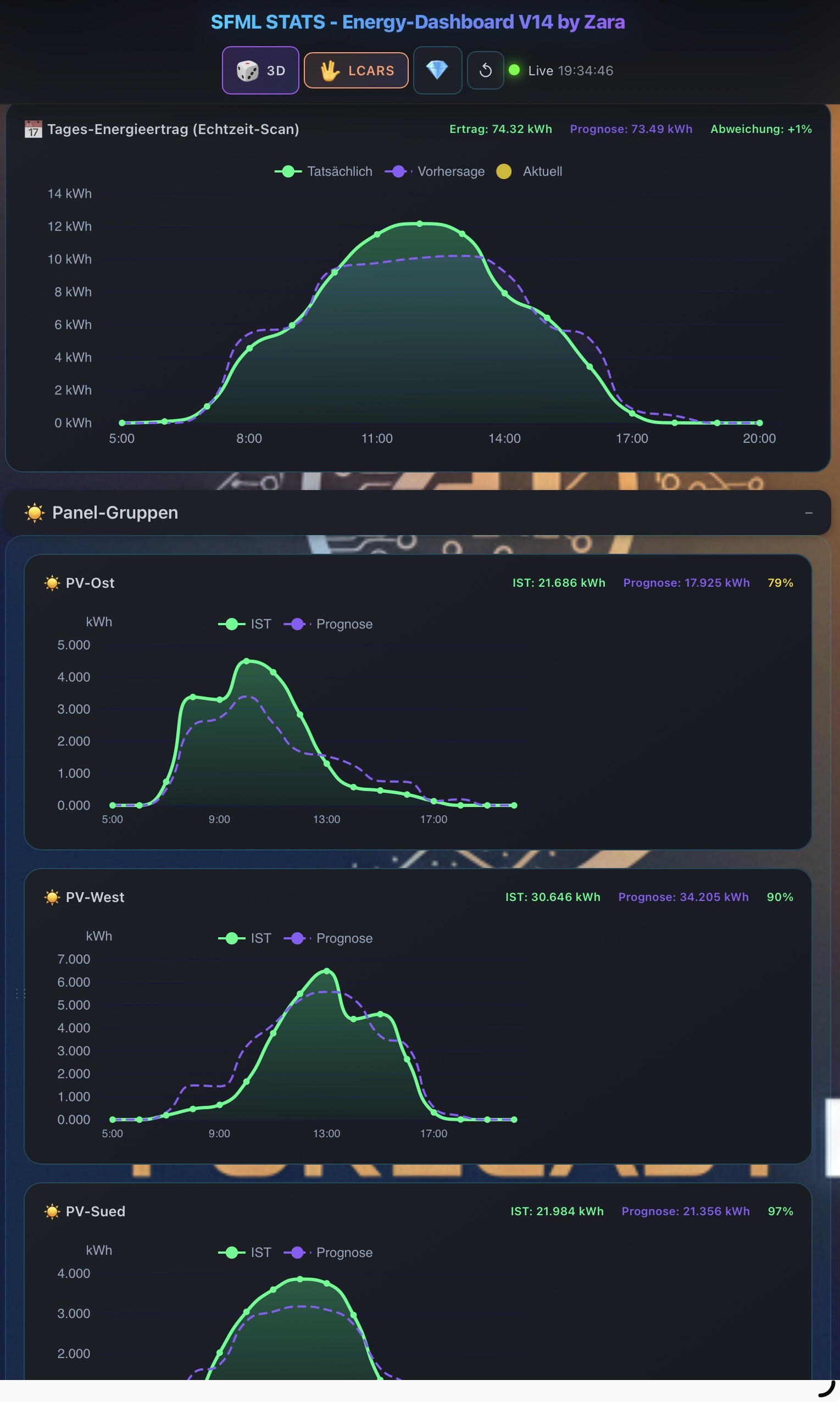Image resolution: width=840 pixels, height=1402 pixels.
Task: Hide the IST series in PV-Ost chart
Action: coord(244,624)
